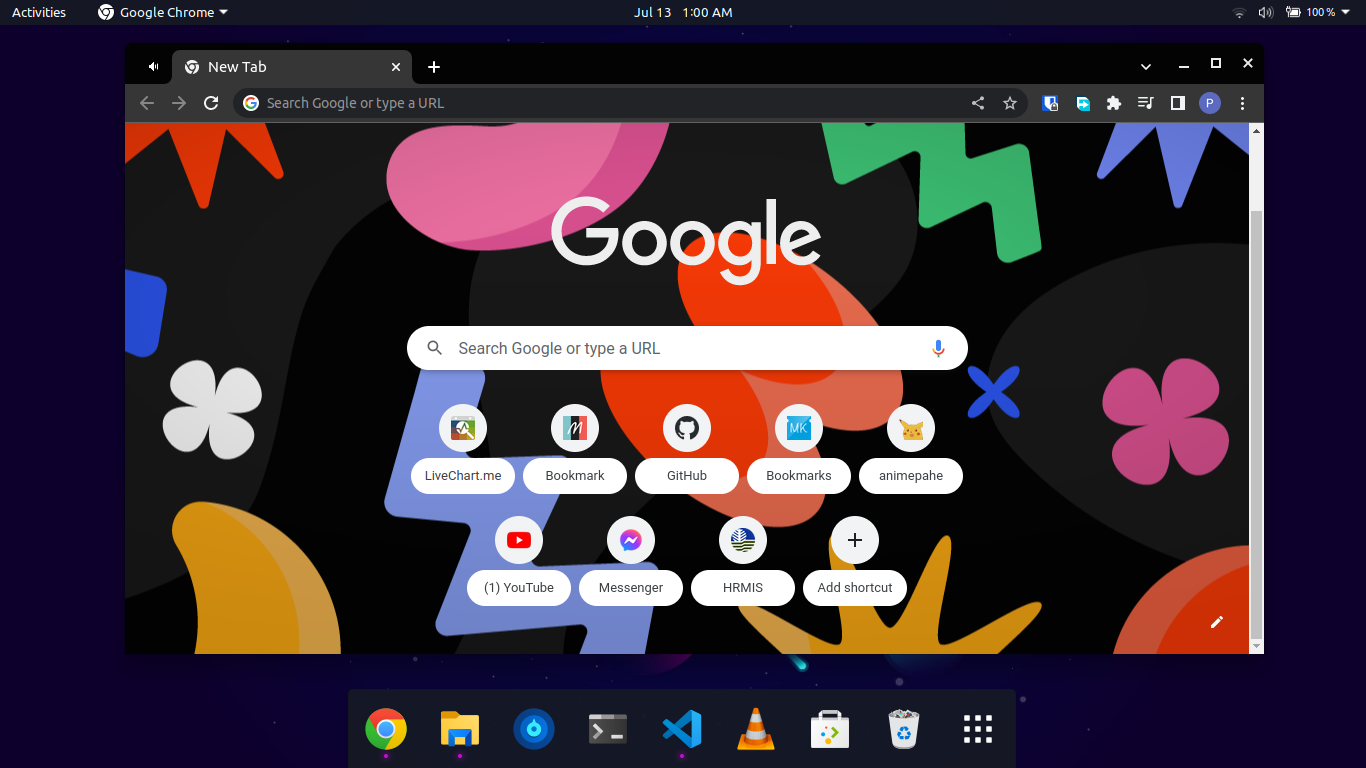Show all applications grid
This screenshot has height=768, width=1366.
tap(978, 729)
